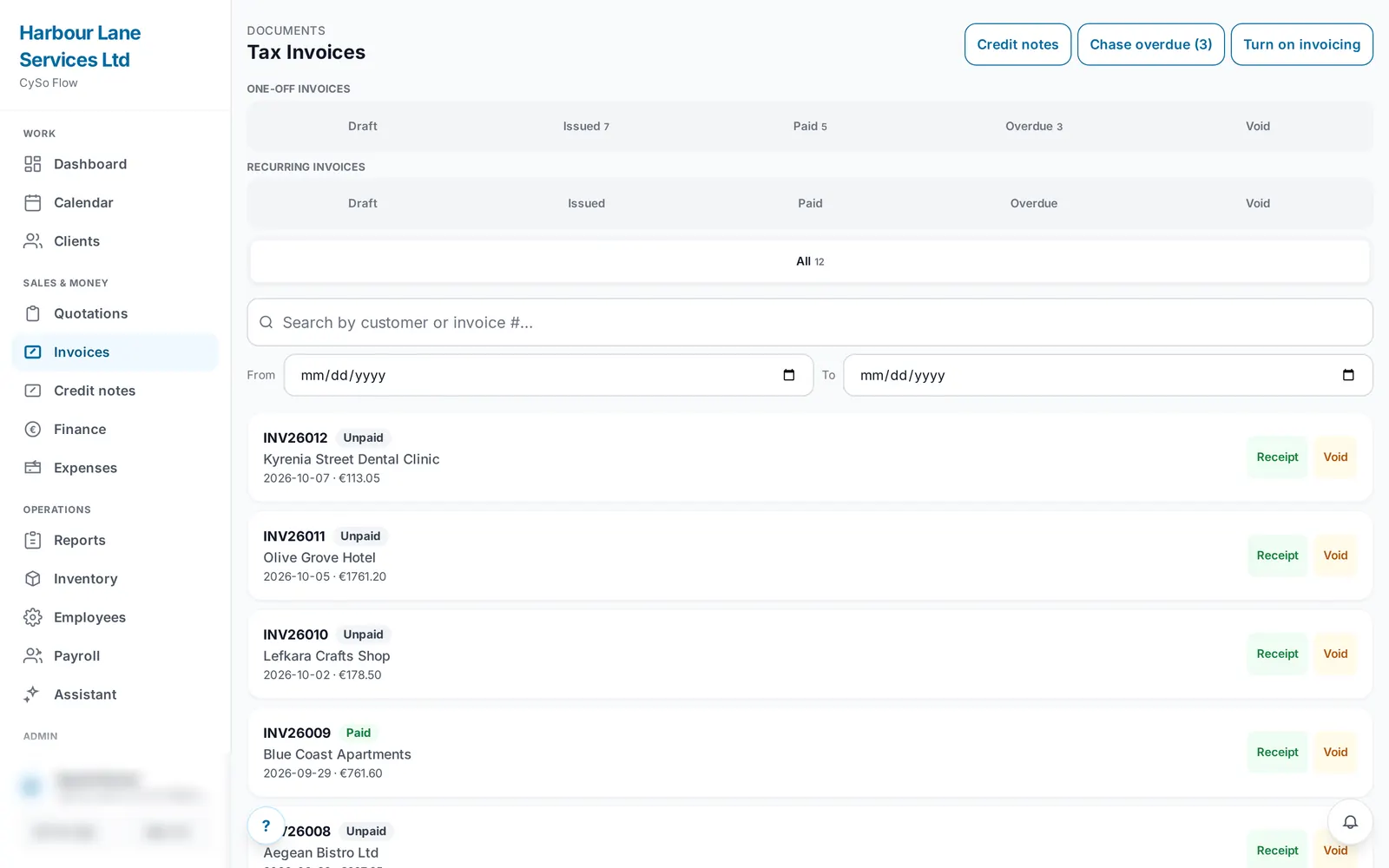Filter one-off invoices by Overdue 3
The width and height of the screenshot is (1389, 868).
pyautogui.click(x=1034, y=126)
